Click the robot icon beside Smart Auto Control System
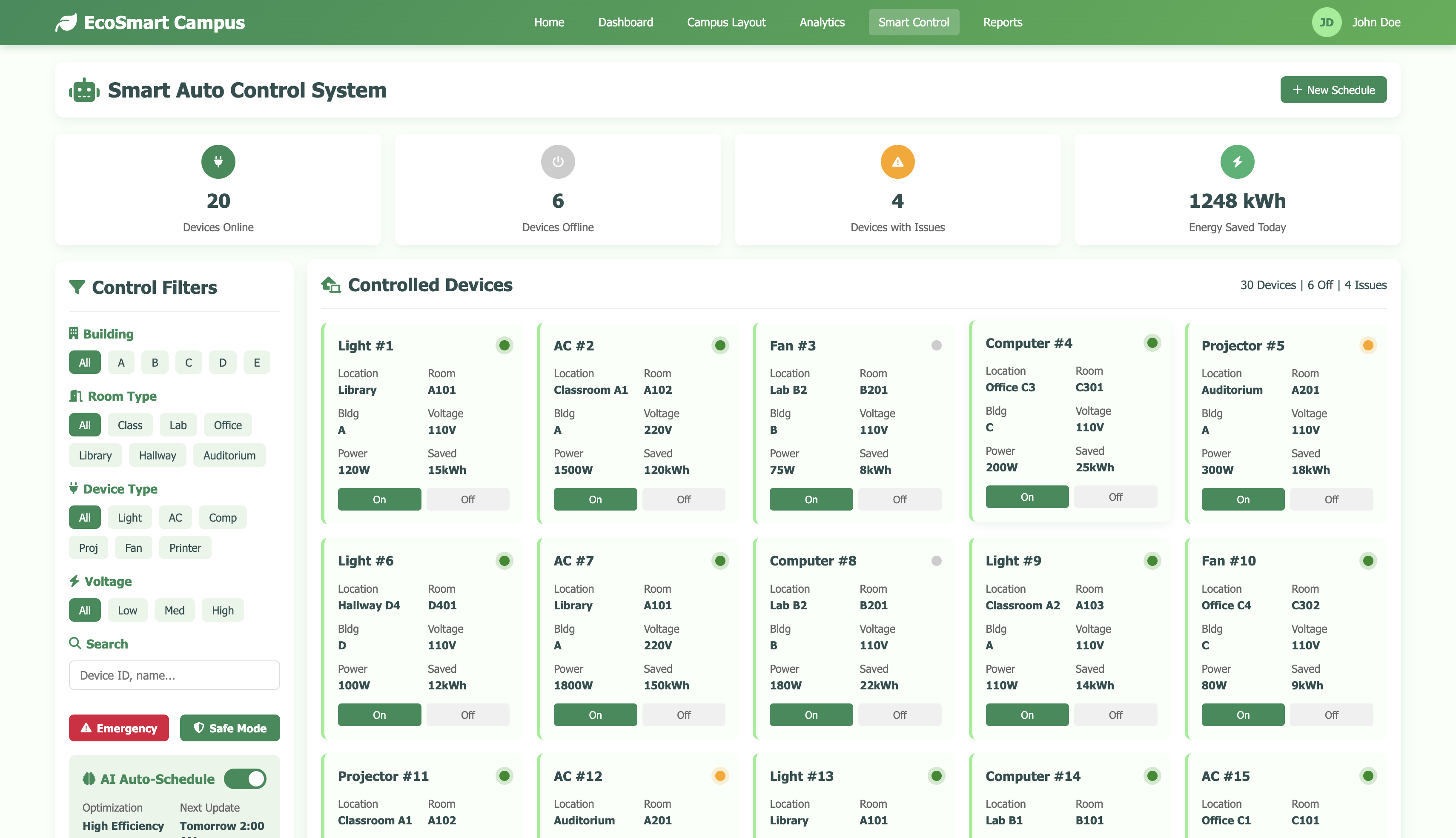The image size is (1456, 838). (x=84, y=90)
